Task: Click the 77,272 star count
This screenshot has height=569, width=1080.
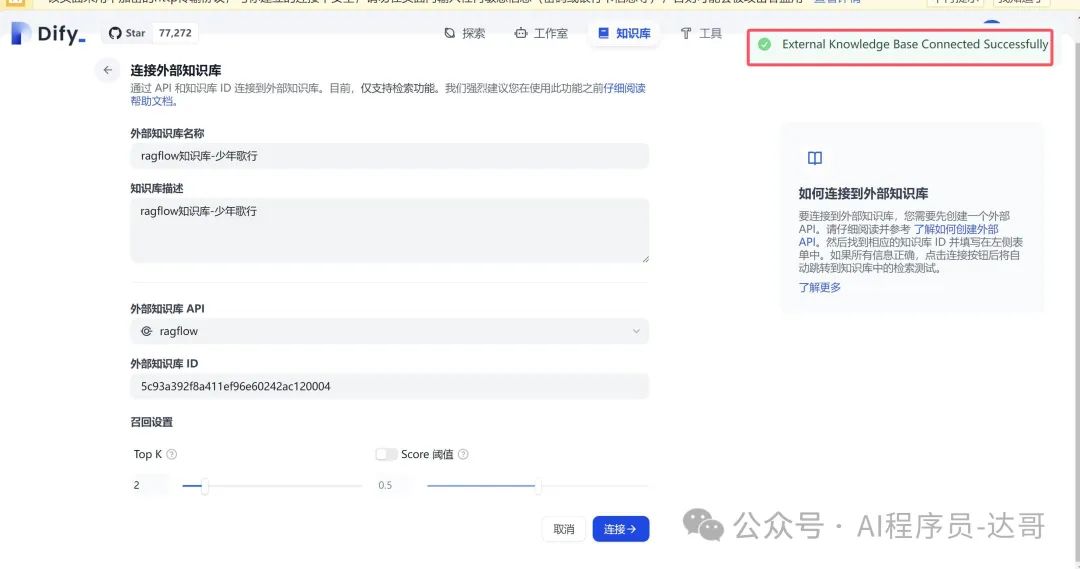Action: pos(175,33)
